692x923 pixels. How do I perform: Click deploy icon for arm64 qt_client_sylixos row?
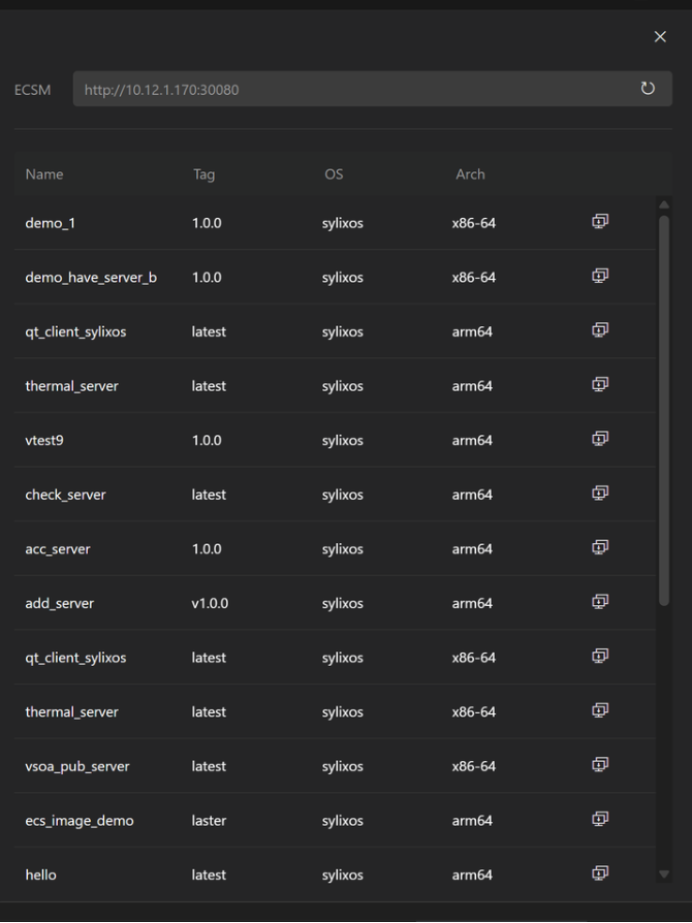[x=600, y=330]
